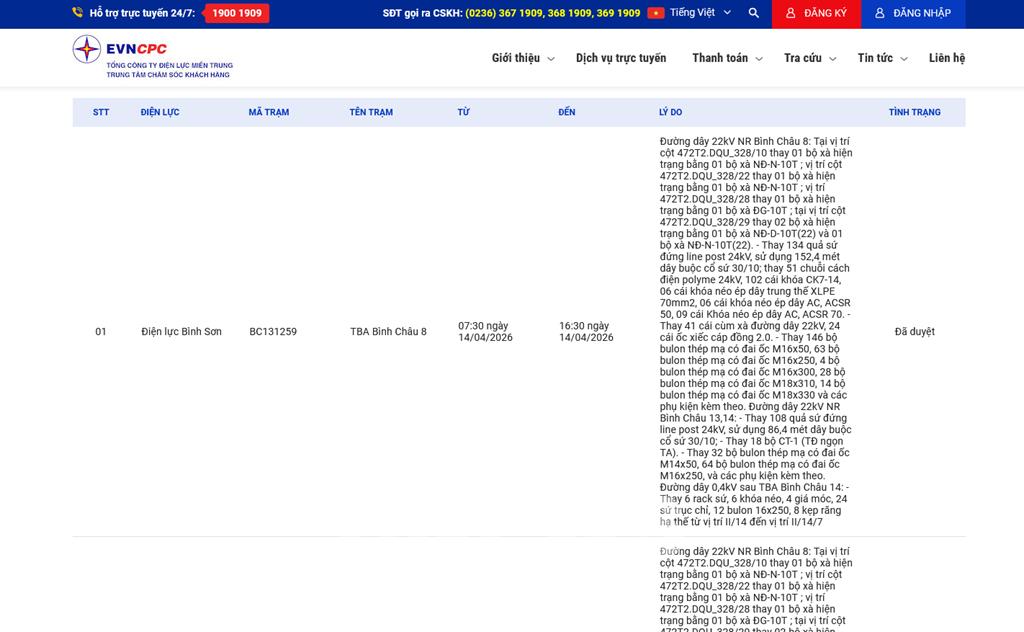Open the Tin tức menu
The image size is (1024, 632).
point(882,58)
